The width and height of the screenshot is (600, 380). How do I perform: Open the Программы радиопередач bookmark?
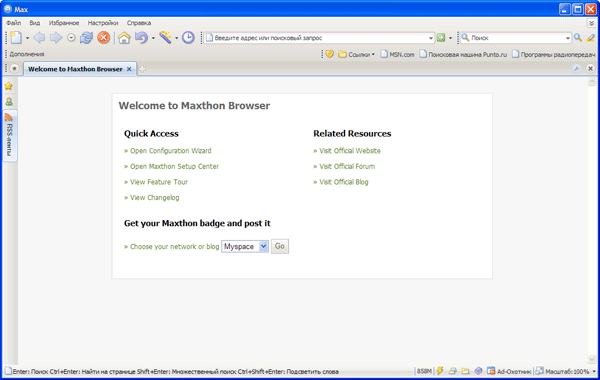pos(553,54)
